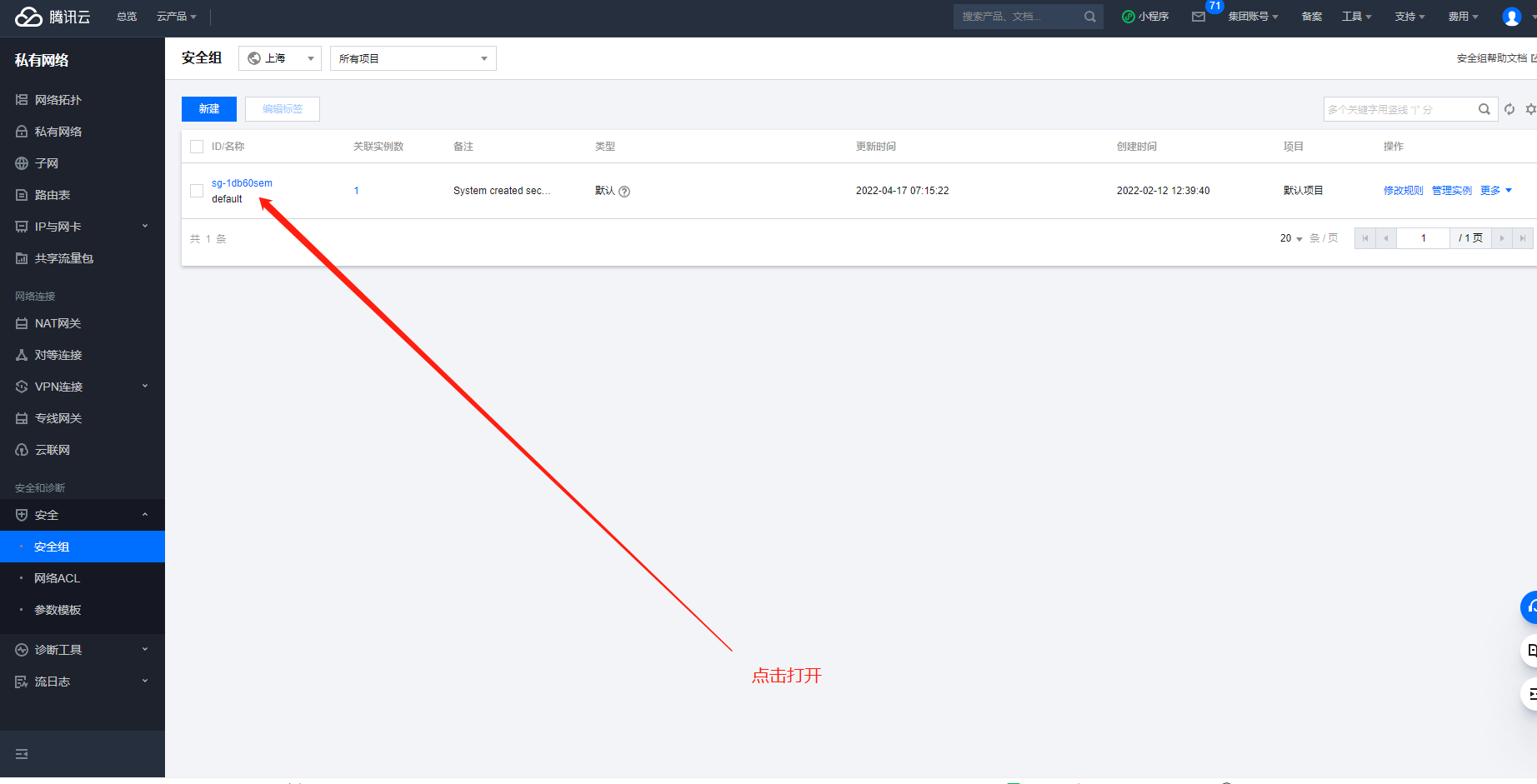Click the search magnifier in top bar
Viewport: 1537px width, 784px height.
(x=1089, y=17)
